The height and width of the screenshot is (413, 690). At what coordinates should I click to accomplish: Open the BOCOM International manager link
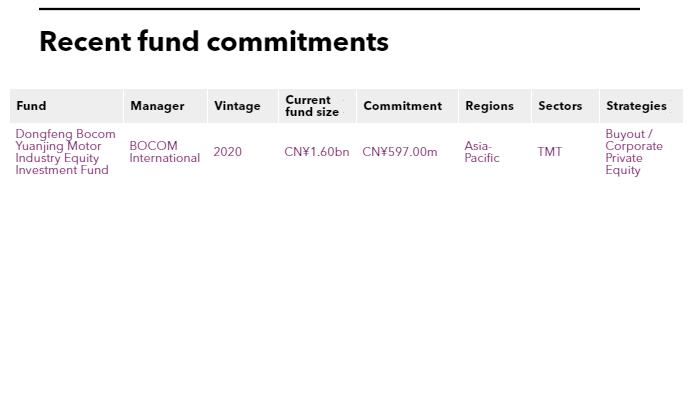click(164, 152)
